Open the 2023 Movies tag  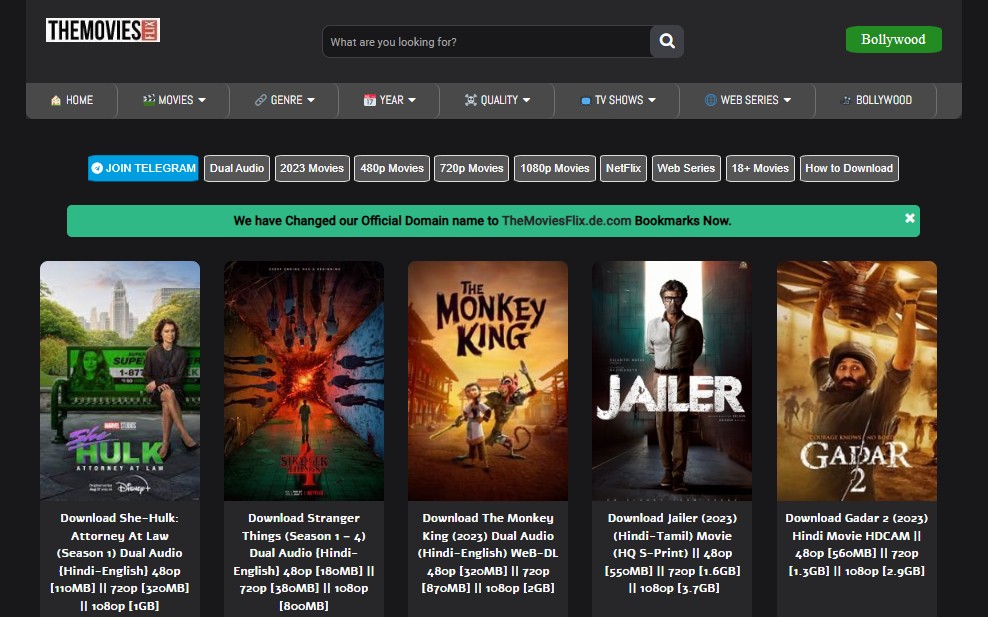(312, 168)
